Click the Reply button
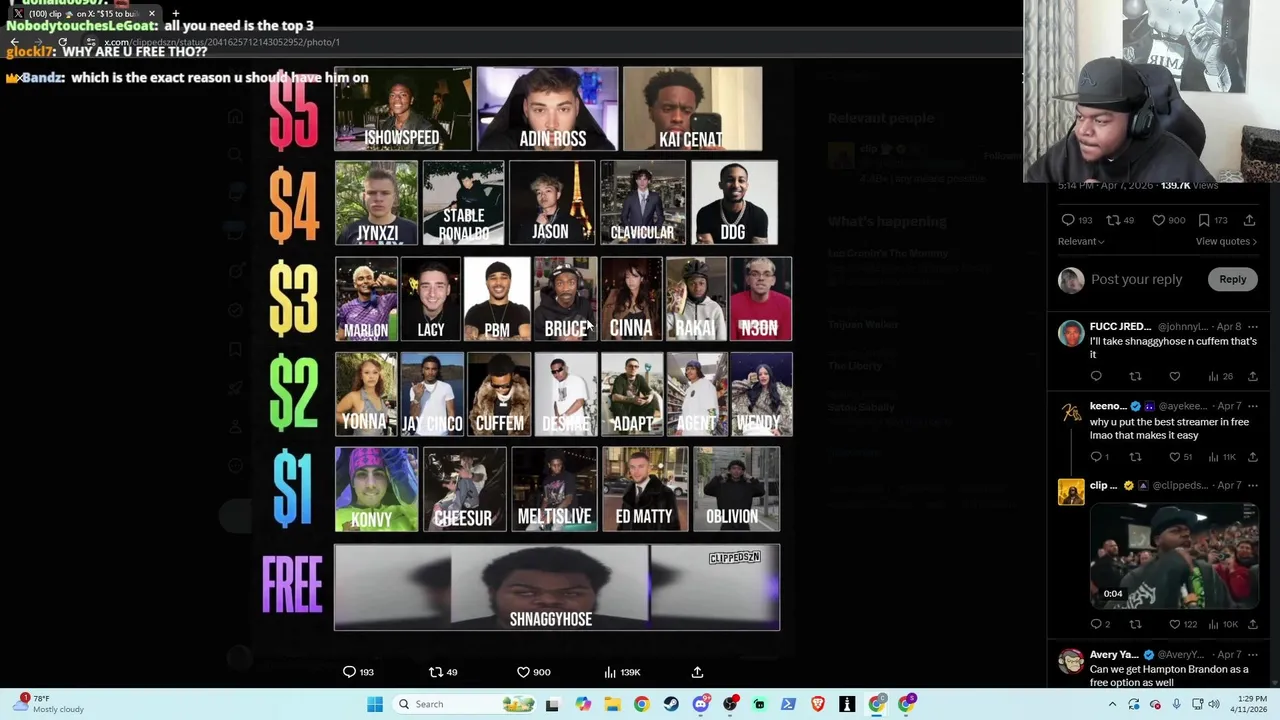The height and width of the screenshot is (720, 1280). click(x=1232, y=279)
